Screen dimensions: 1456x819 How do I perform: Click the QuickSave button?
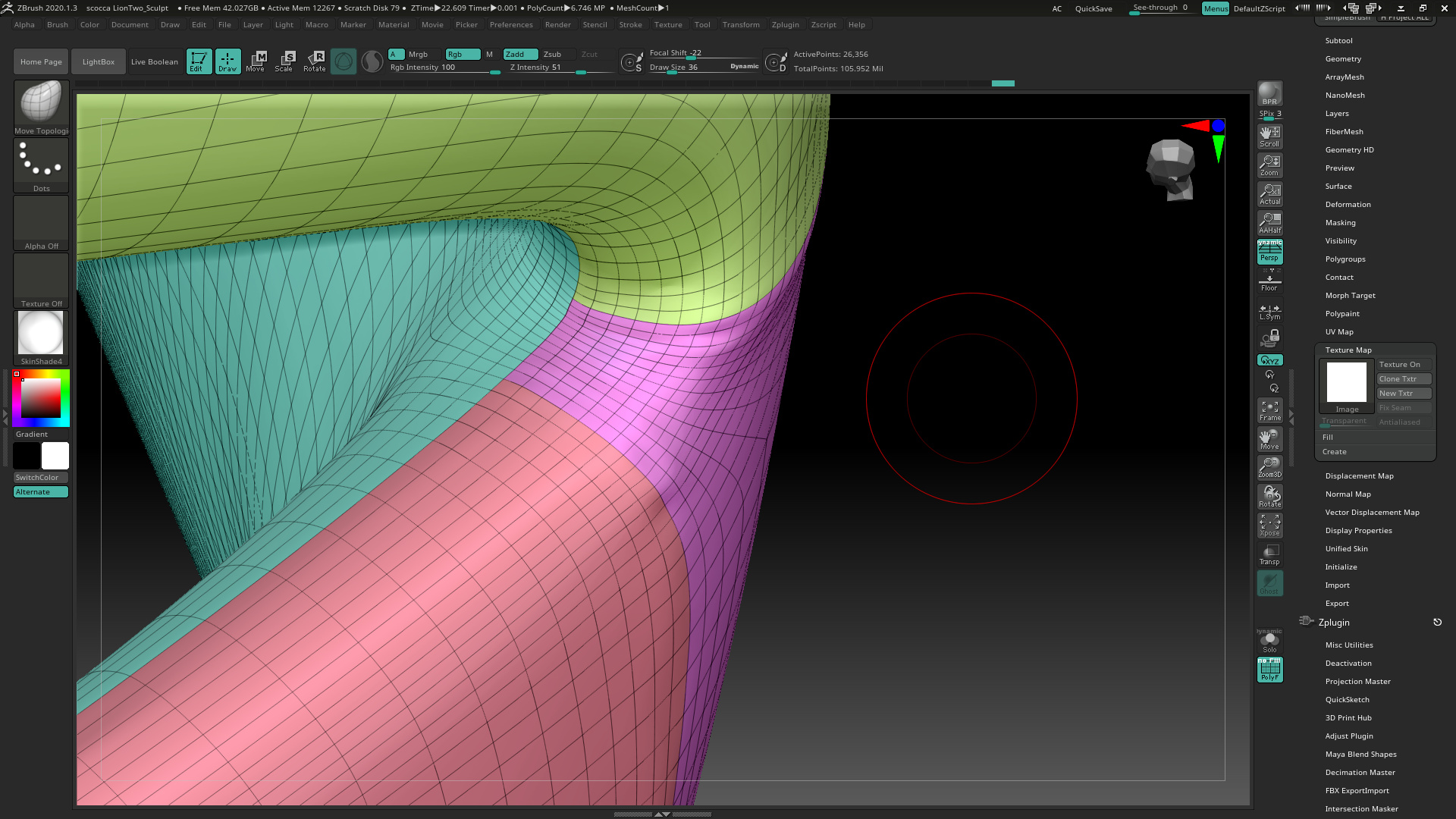[1093, 8]
